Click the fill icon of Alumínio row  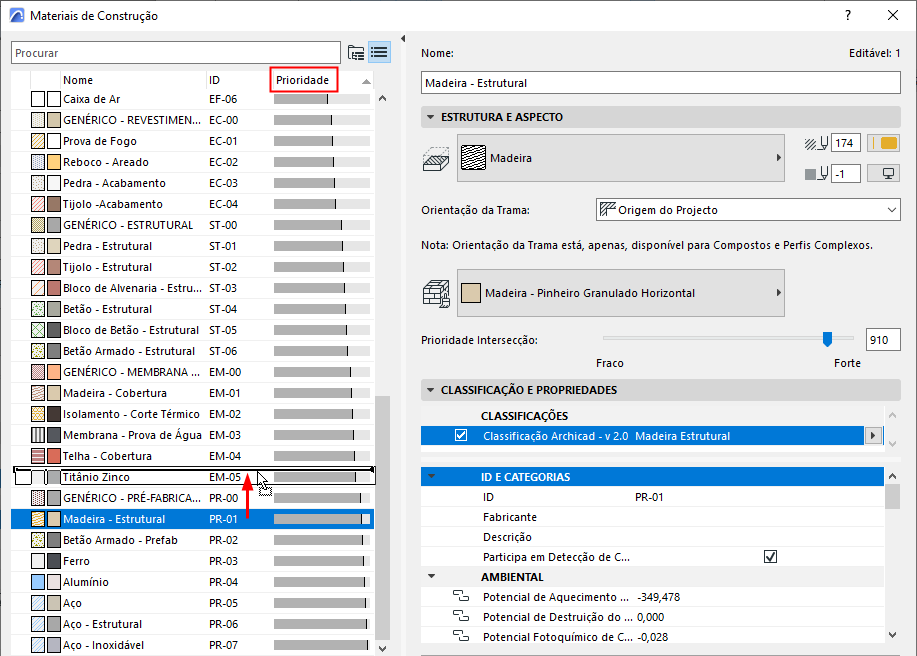38,582
